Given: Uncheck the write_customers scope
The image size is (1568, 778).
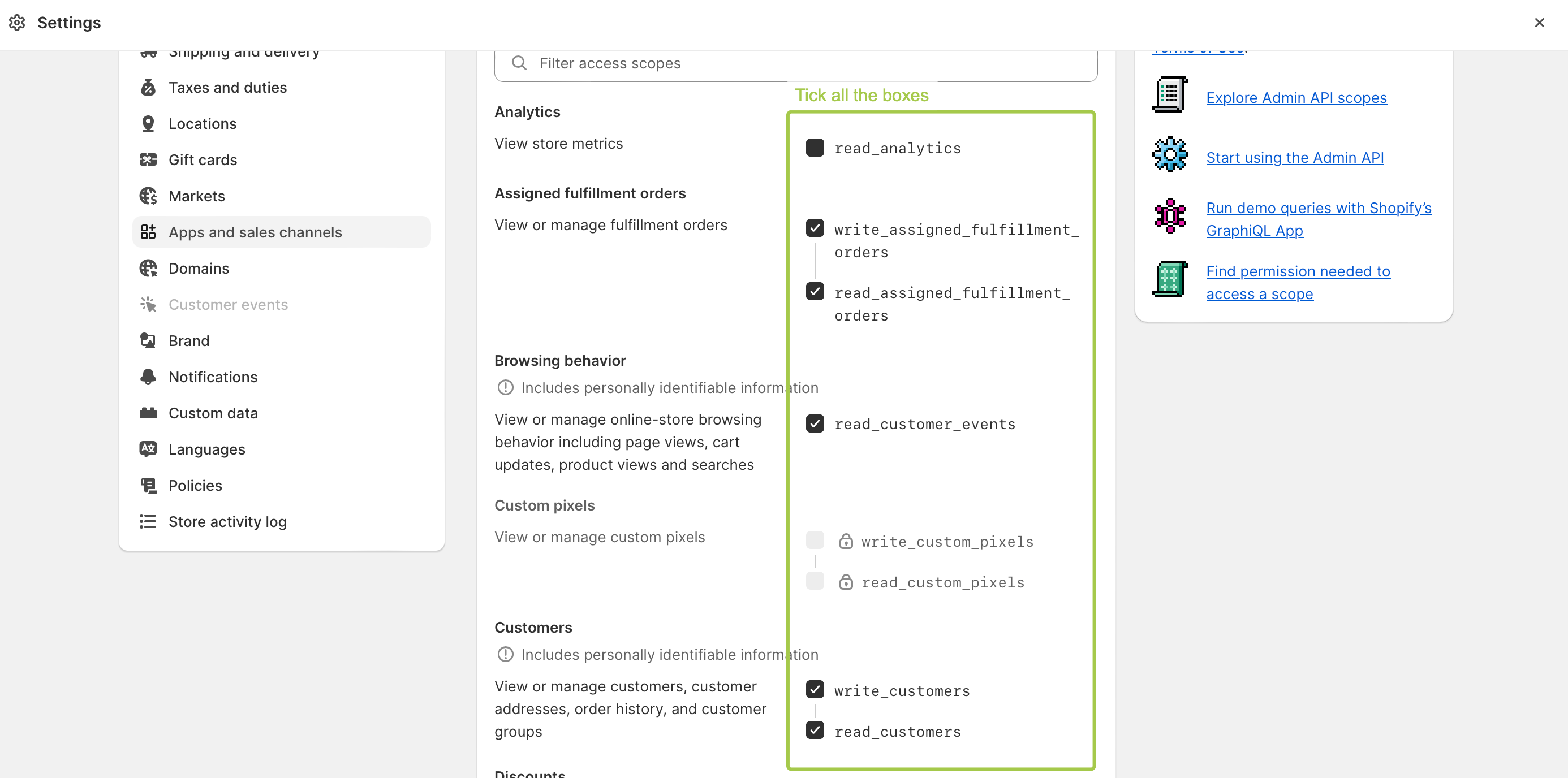Looking at the screenshot, I should tap(815, 690).
